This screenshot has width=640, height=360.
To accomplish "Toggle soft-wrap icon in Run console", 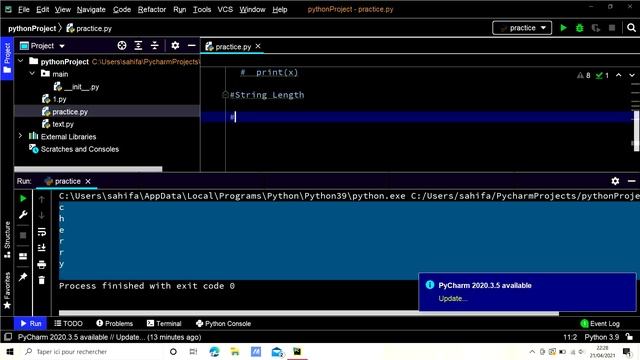I will (41, 231).
